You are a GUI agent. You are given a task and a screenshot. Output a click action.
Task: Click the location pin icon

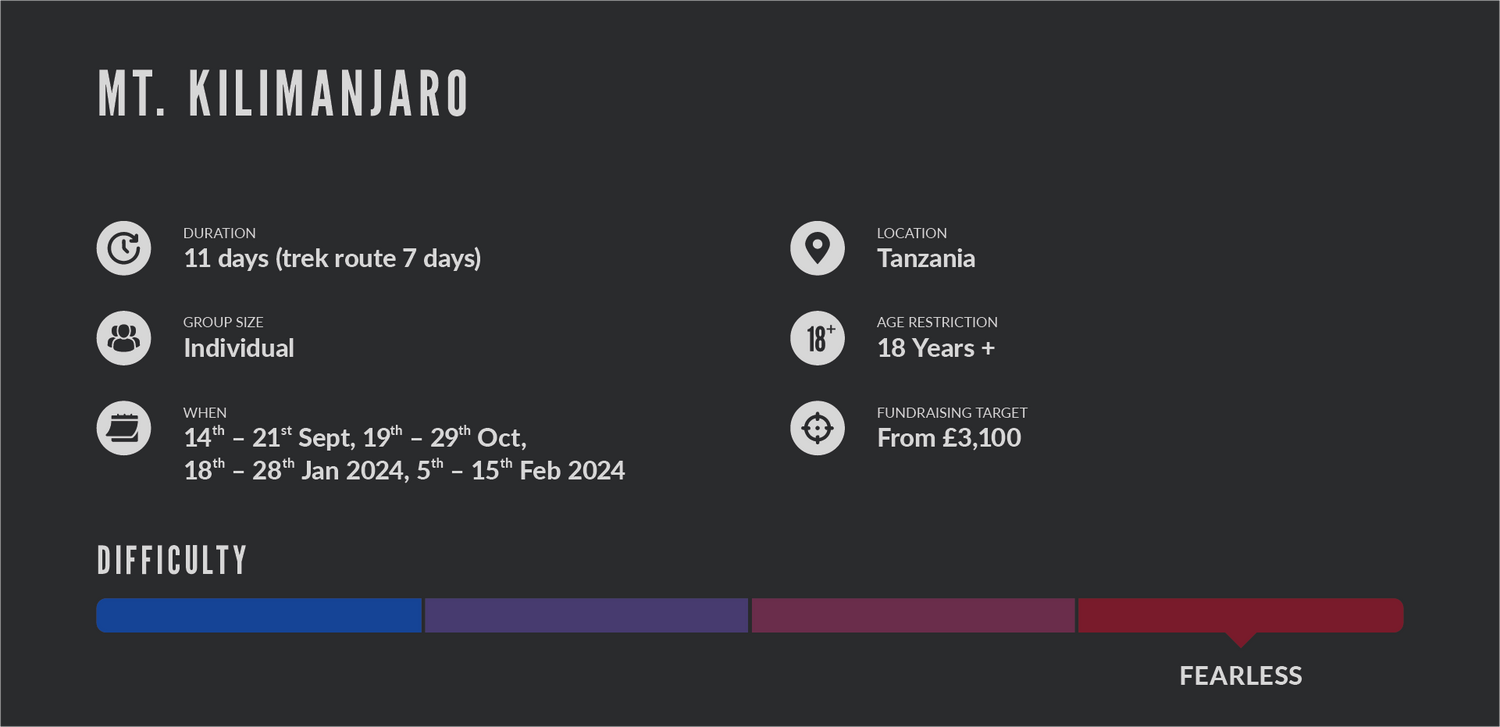(818, 248)
